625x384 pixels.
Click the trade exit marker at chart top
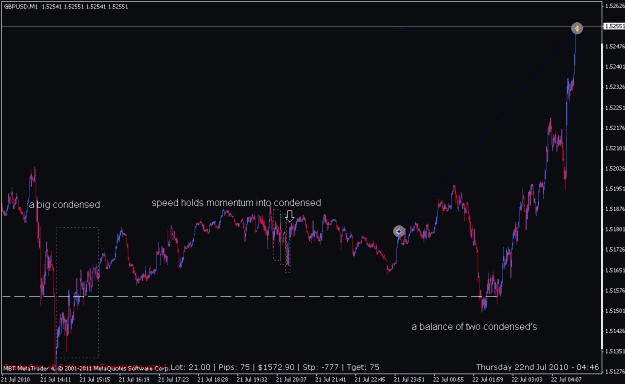coord(577,28)
